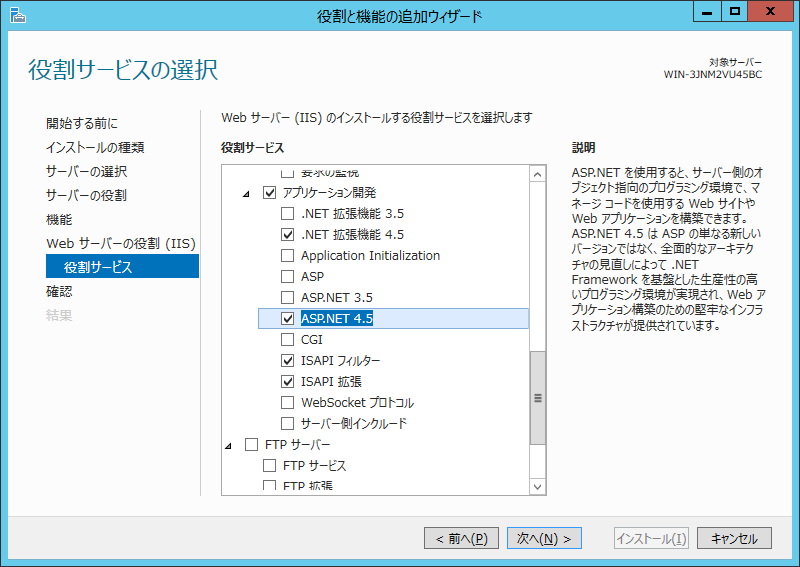The width and height of the screenshot is (800, 567).
Task: Enable the WebSocket プロトコル checkbox
Action: (288, 402)
